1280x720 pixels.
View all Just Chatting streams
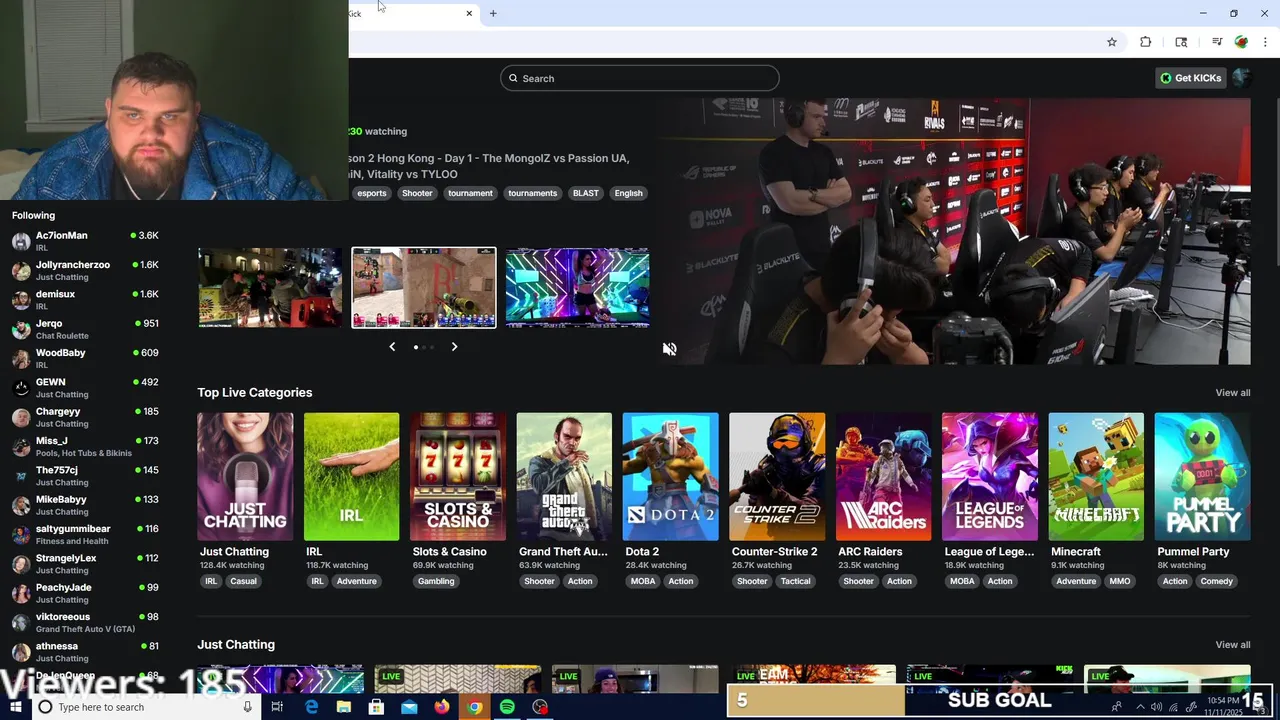point(1232,645)
